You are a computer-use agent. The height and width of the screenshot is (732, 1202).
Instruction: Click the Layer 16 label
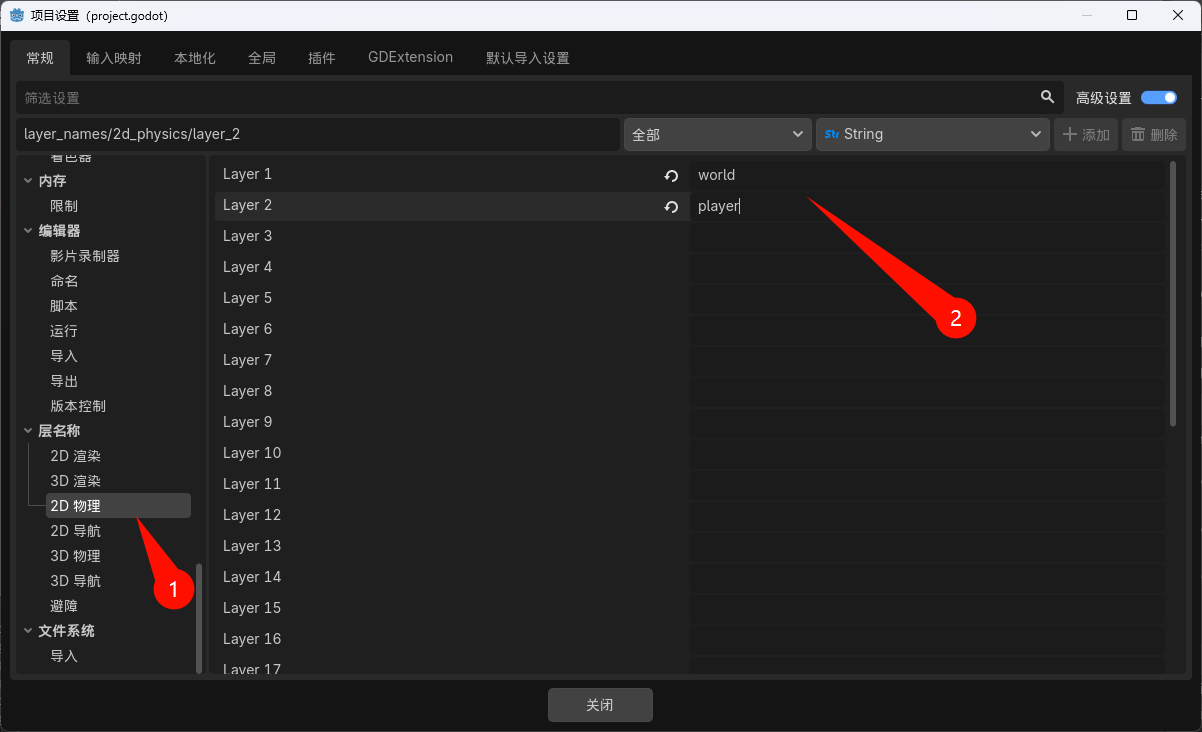coord(252,639)
